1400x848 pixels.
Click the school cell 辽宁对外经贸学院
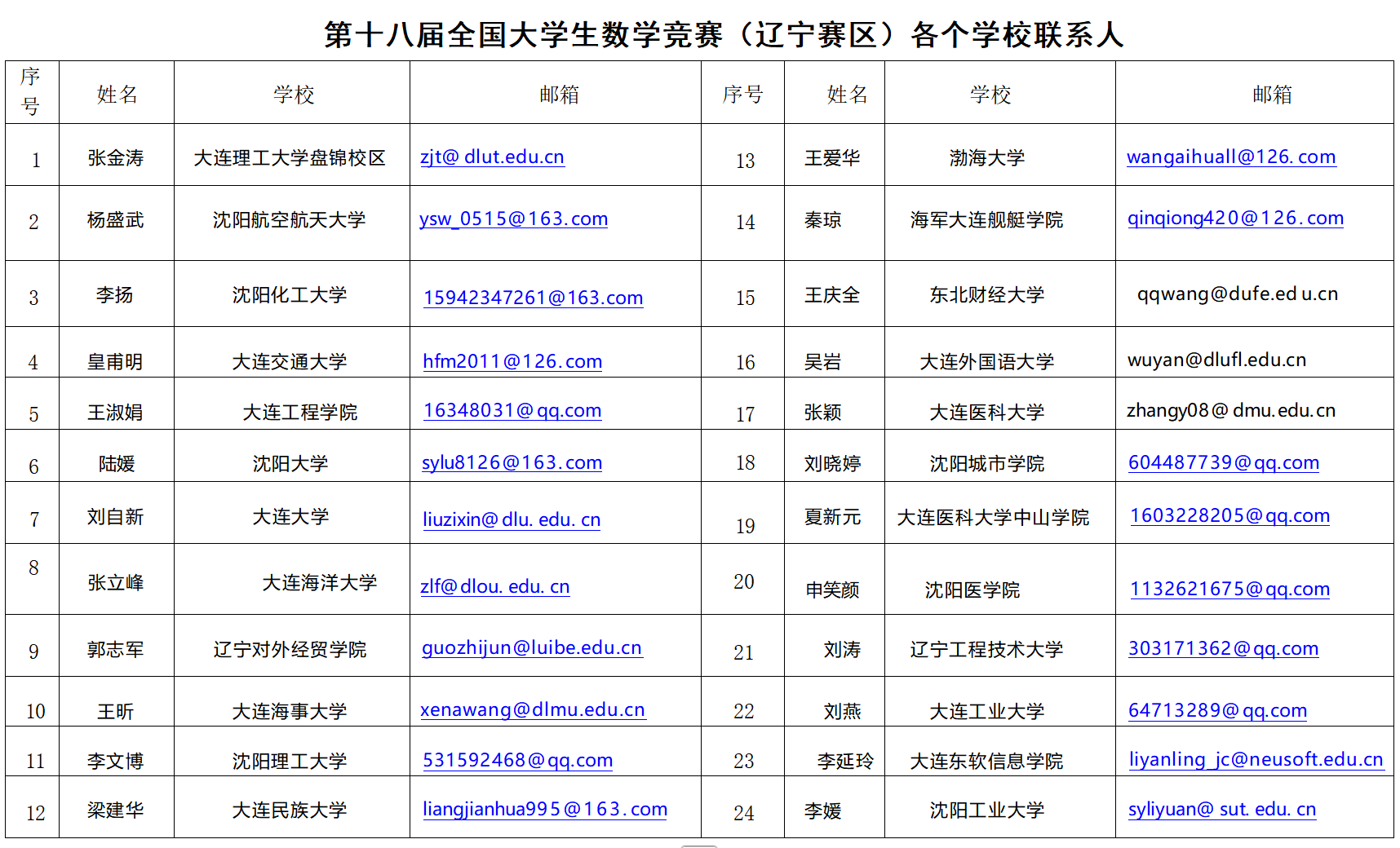click(290, 650)
